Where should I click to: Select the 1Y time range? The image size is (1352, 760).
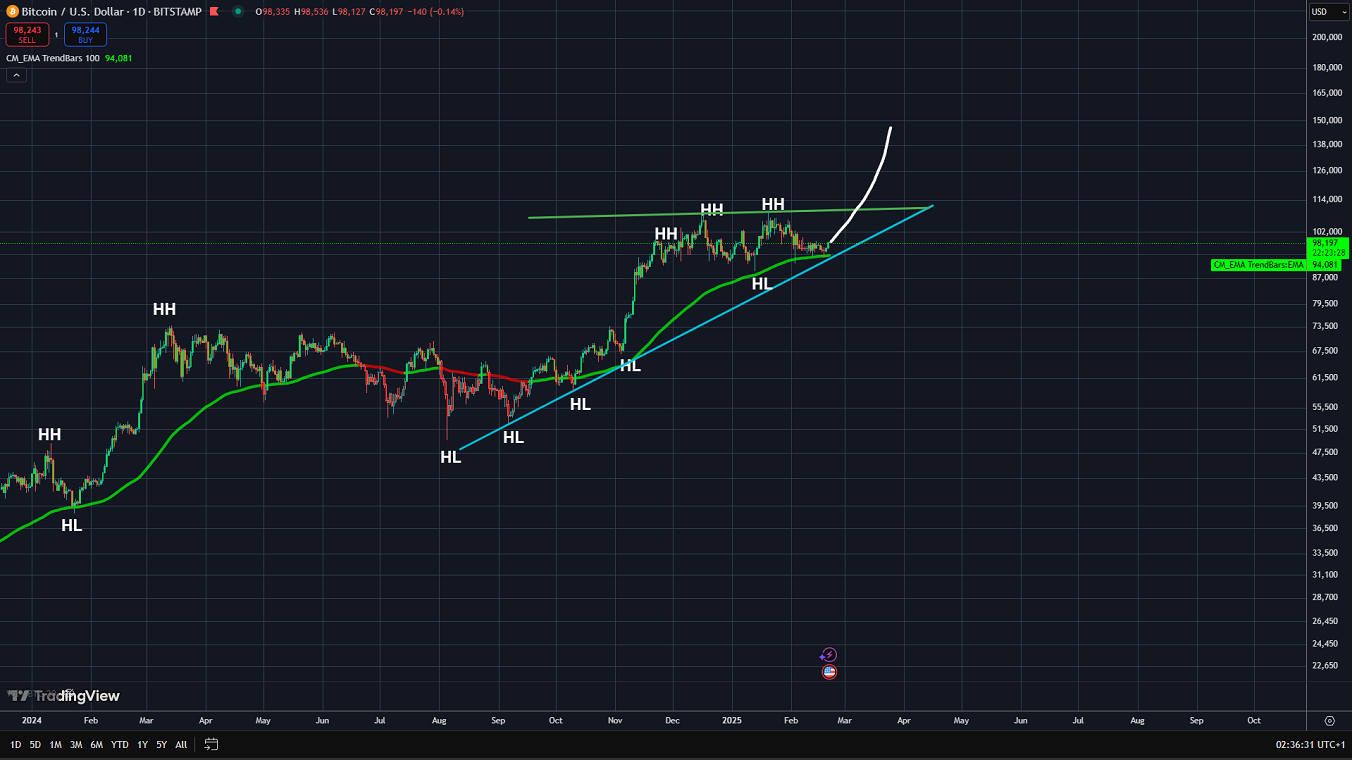[143, 745]
